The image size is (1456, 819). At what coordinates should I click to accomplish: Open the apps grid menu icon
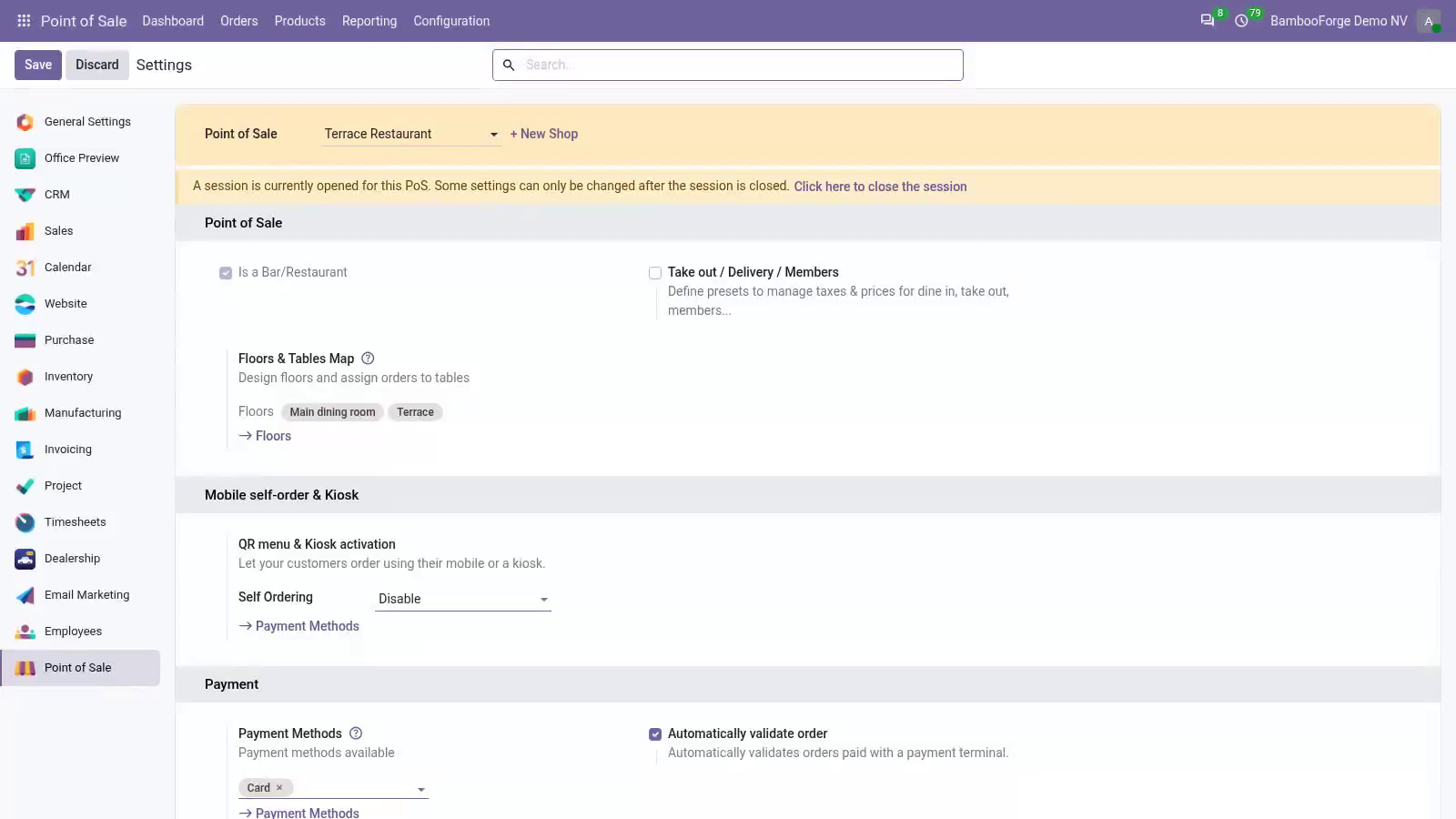click(x=24, y=20)
